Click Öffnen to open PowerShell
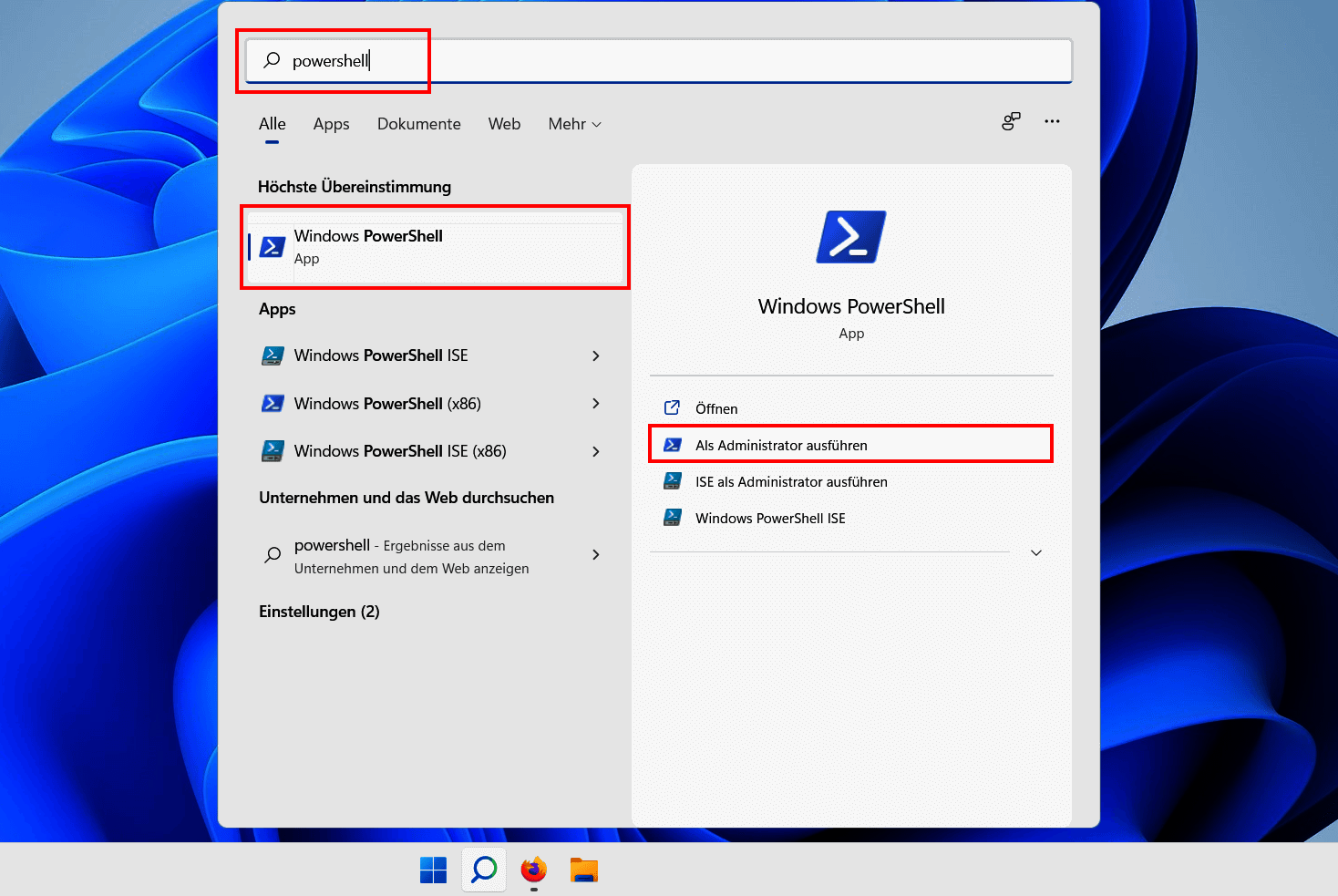This screenshot has height=896, width=1338. pyautogui.click(x=715, y=408)
